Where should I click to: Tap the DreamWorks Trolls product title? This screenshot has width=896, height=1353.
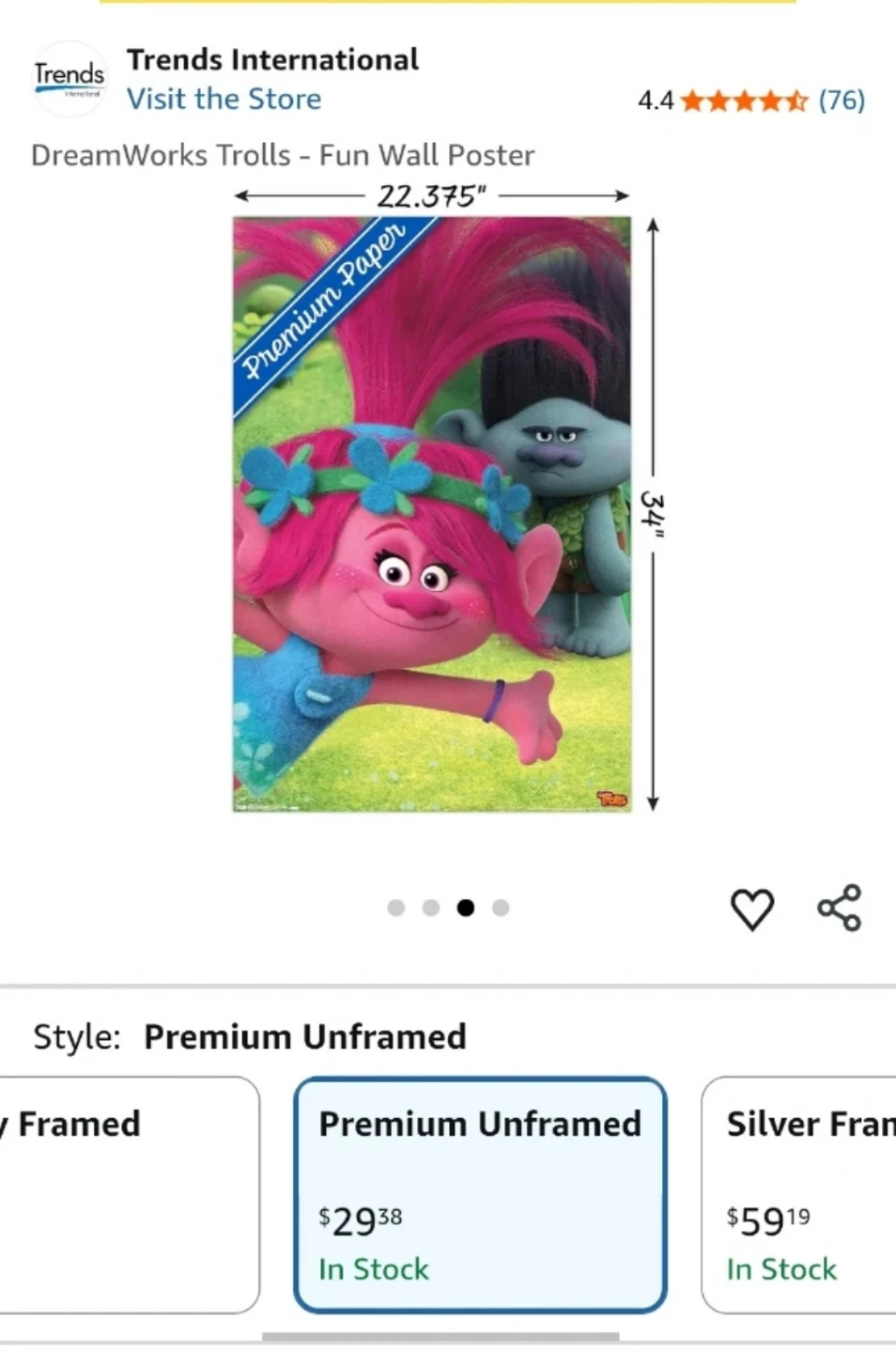click(x=283, y=155)
